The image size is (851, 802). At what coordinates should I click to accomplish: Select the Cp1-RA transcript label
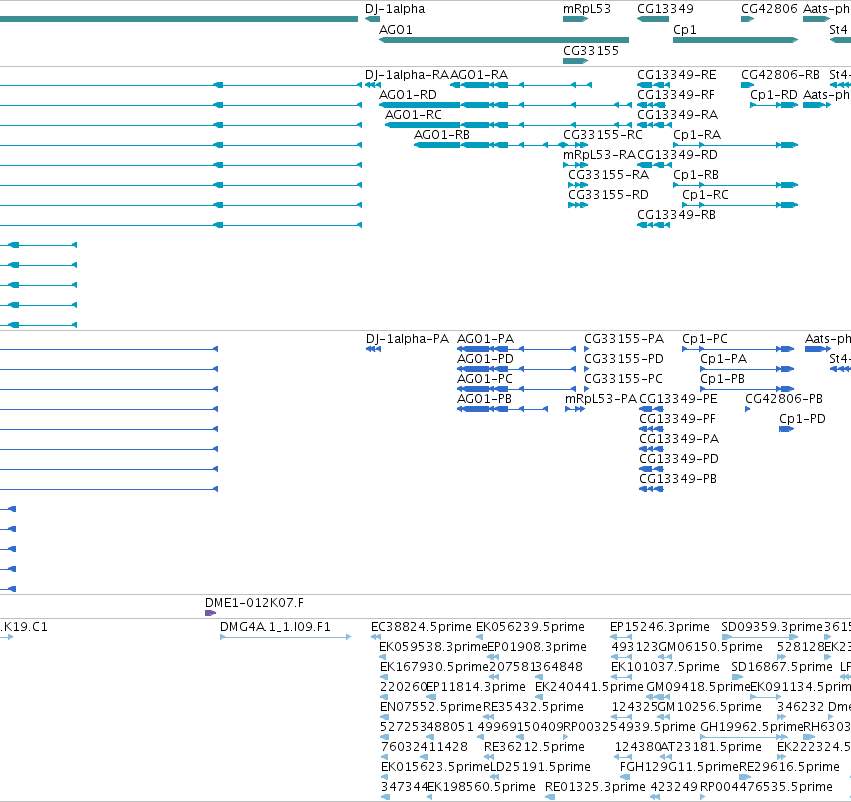tap(697, 135)
